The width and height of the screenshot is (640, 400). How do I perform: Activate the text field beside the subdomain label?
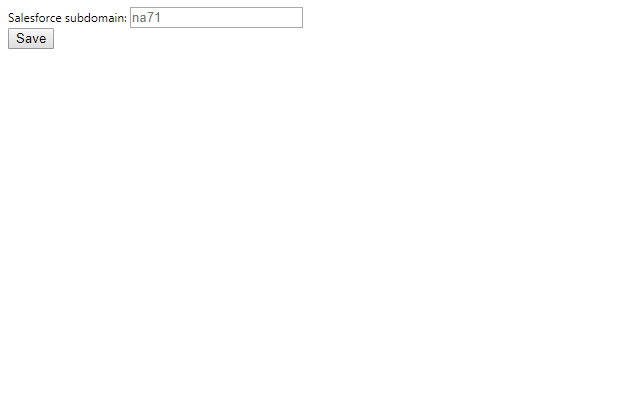216,18
